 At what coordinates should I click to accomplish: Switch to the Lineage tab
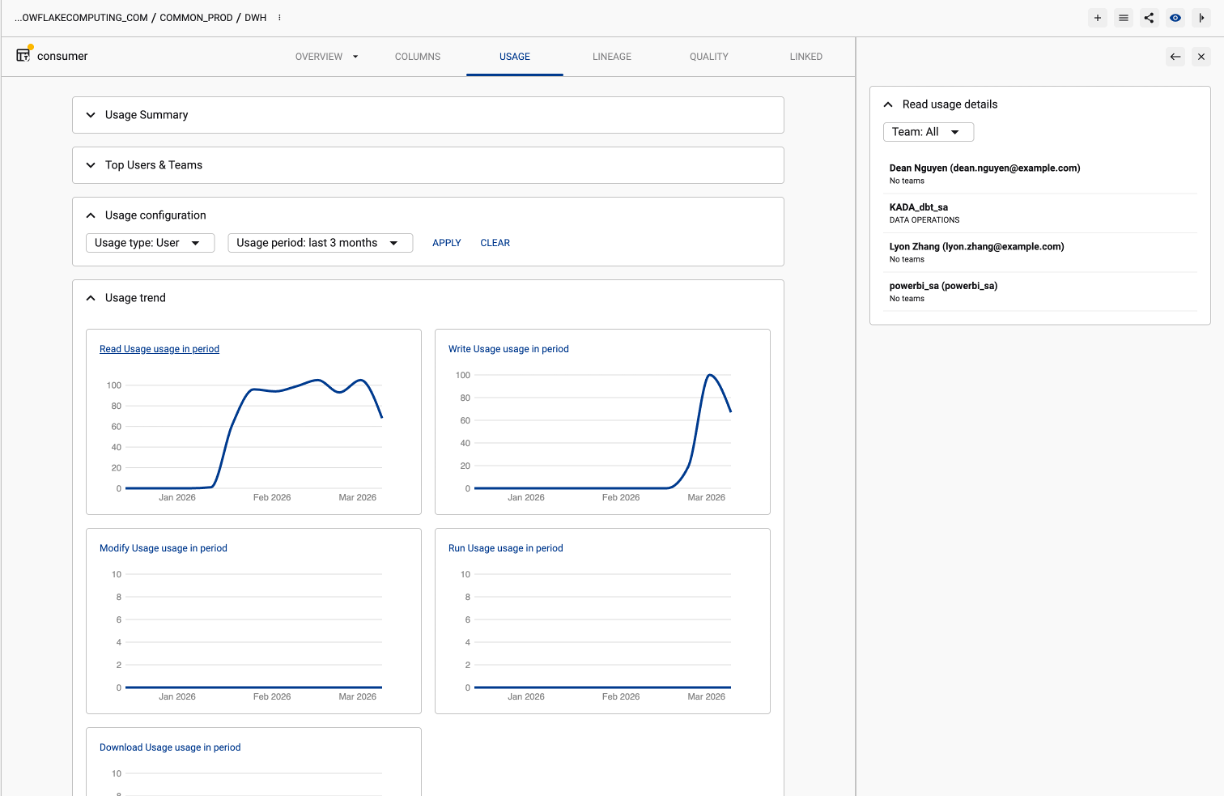611,57
